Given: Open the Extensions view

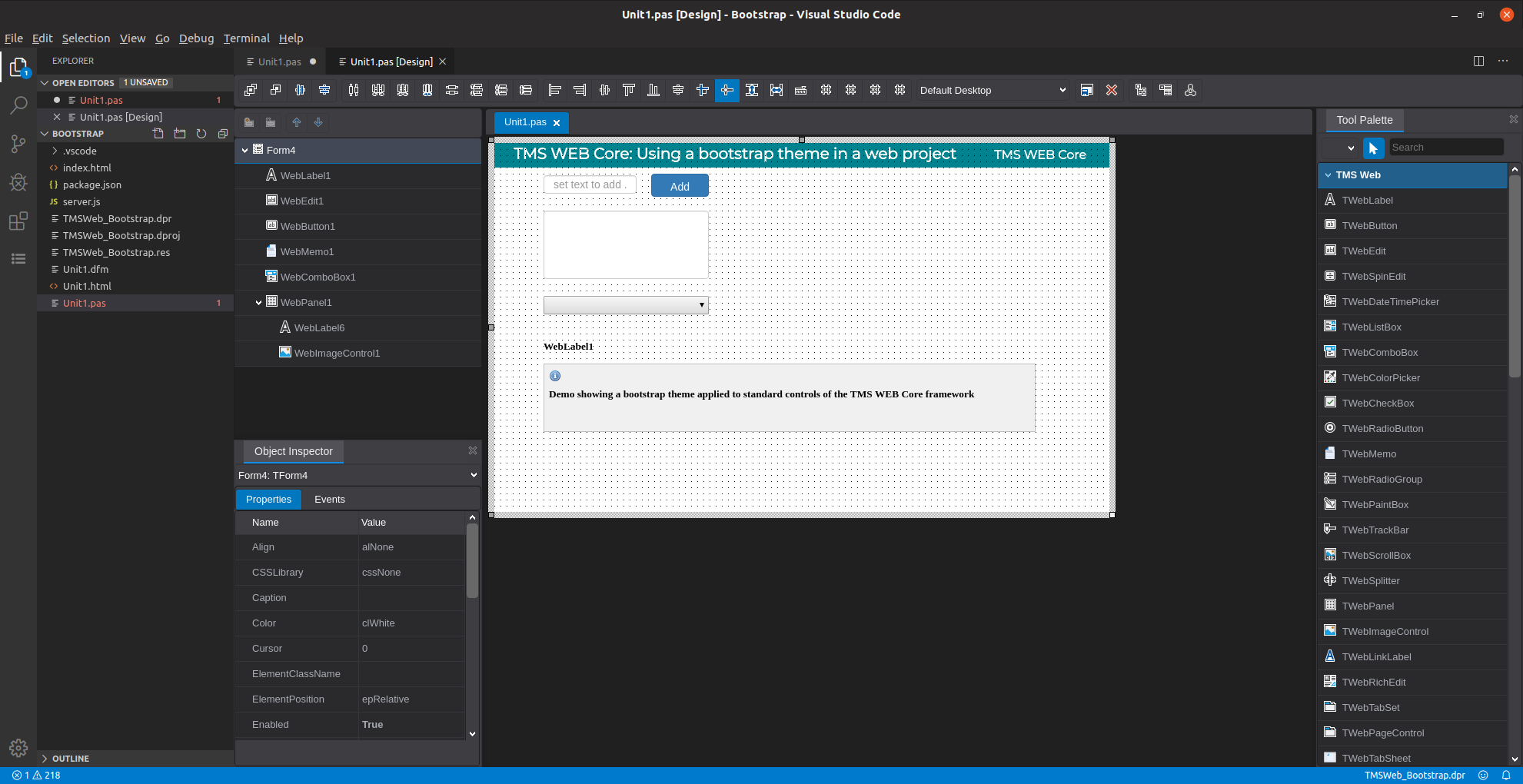Looking at the screenshot, I should click(x=18, y=221).
